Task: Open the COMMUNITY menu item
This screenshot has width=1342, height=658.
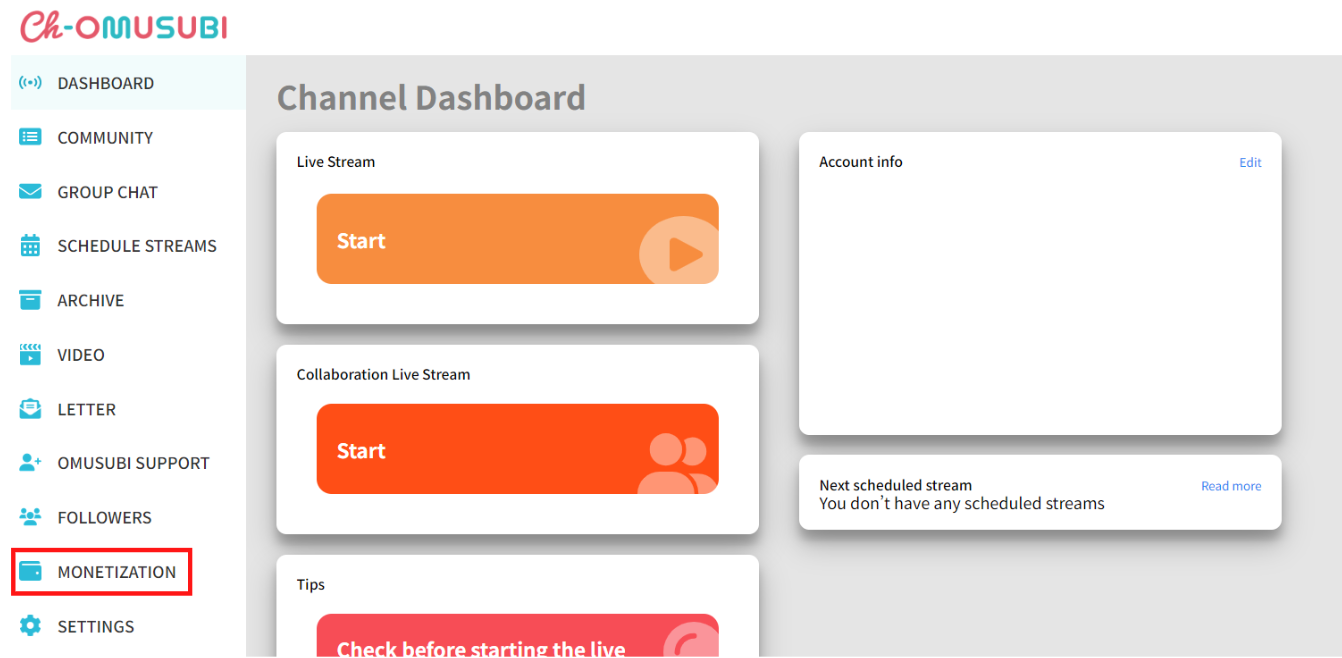Action: pyautogui.click(x=128, y=137)
